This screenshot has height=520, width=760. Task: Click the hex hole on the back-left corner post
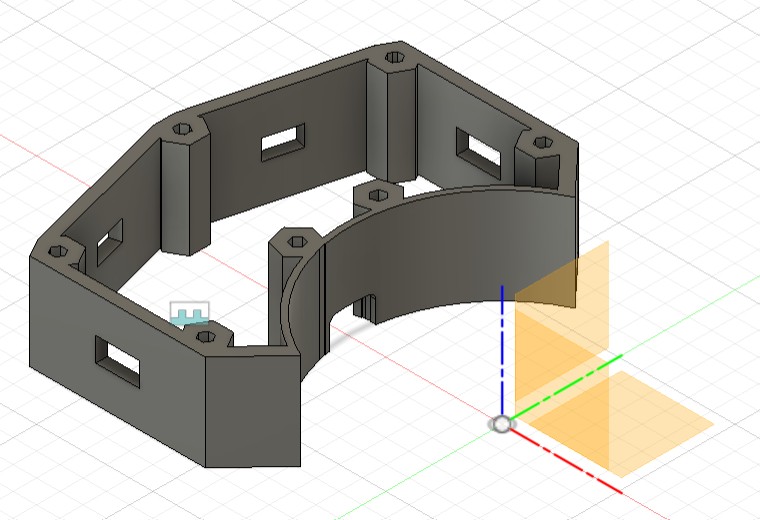182,129
